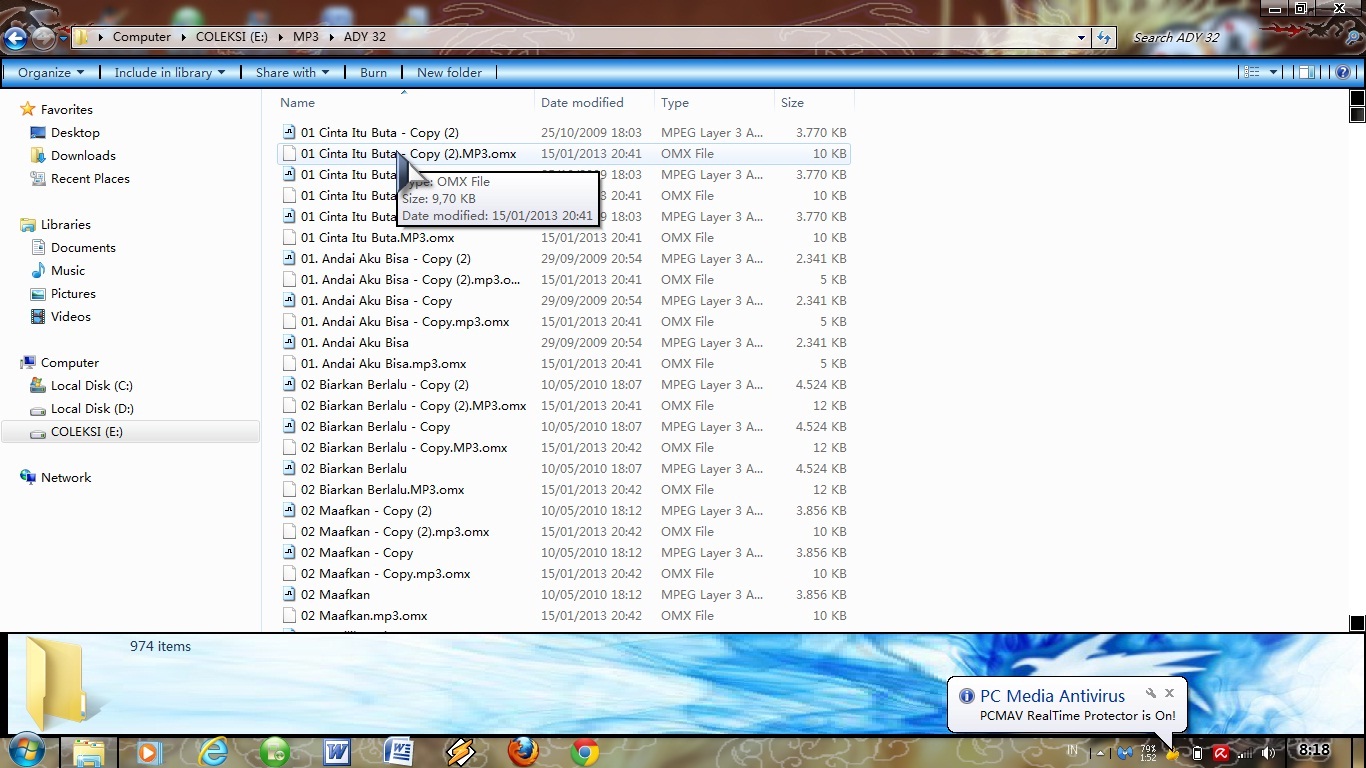Click the Burn menu item
Screen dimensions: 1366x768
373,72
